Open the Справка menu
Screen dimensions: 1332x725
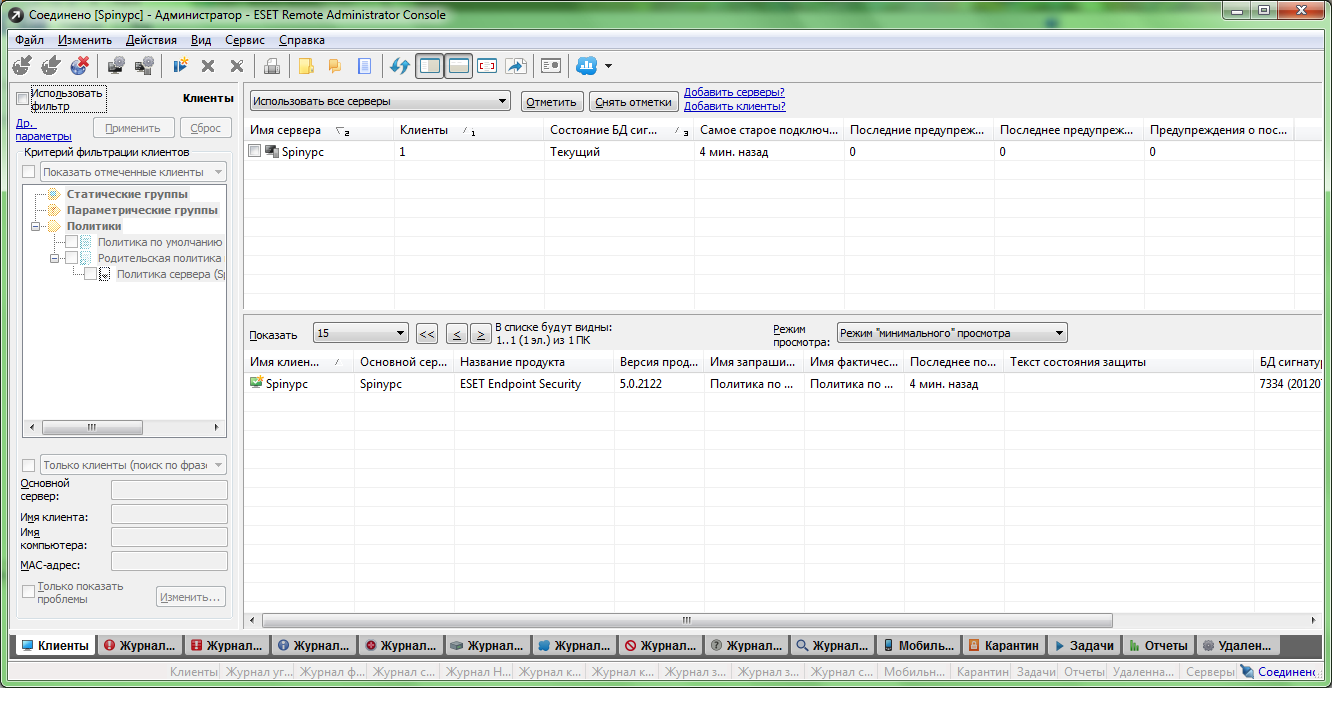coord(302,40)
